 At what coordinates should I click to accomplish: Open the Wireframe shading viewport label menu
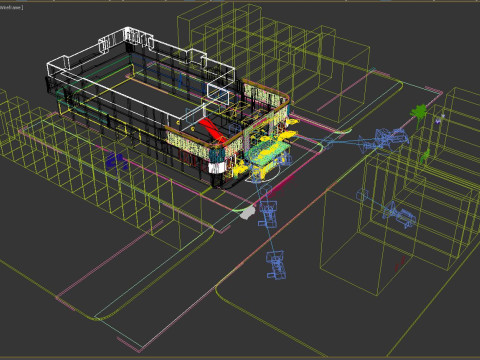[x=11, y=7]
